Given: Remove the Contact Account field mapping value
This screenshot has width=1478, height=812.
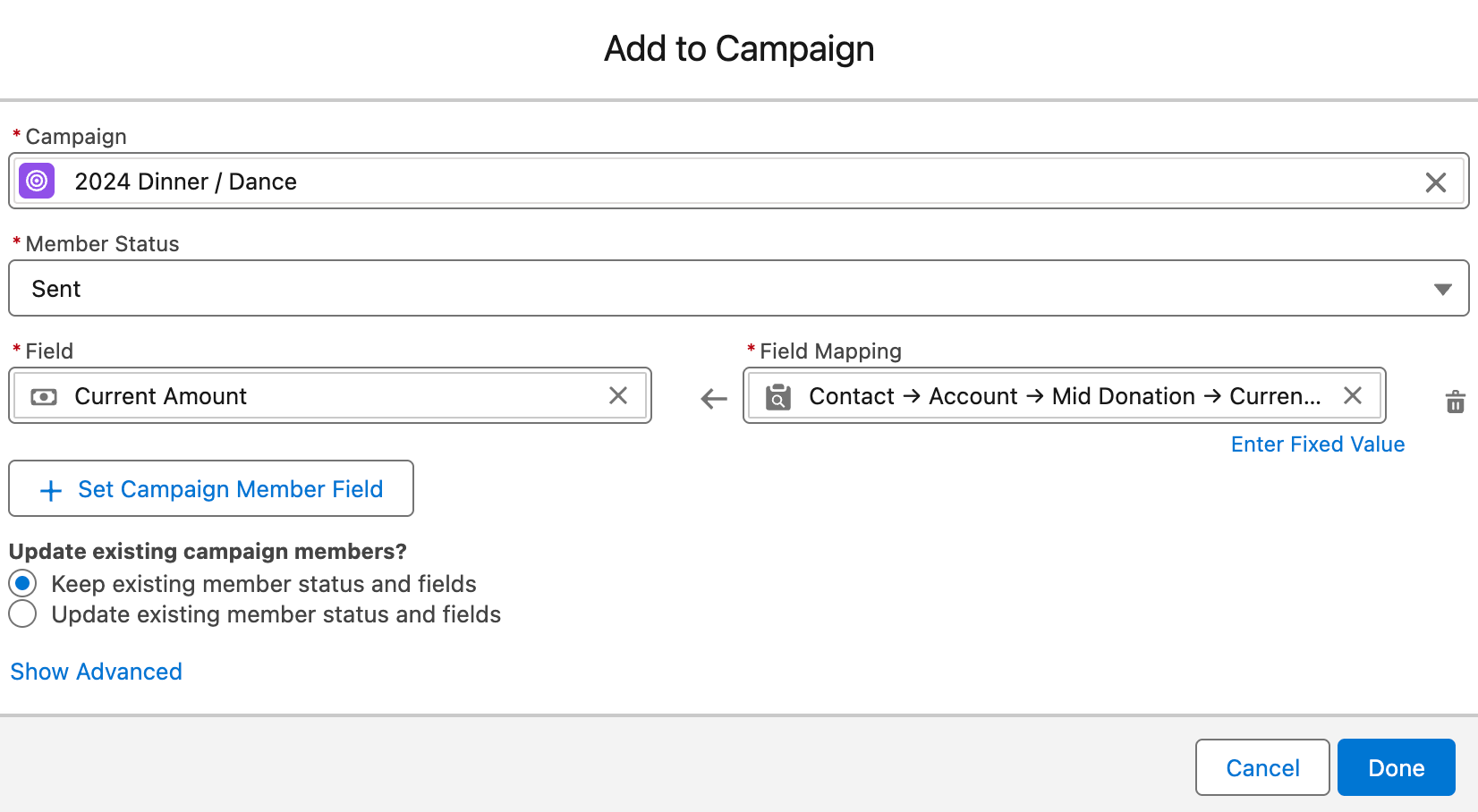Looking at the screenshot, I should click(x=1352, y=395).
